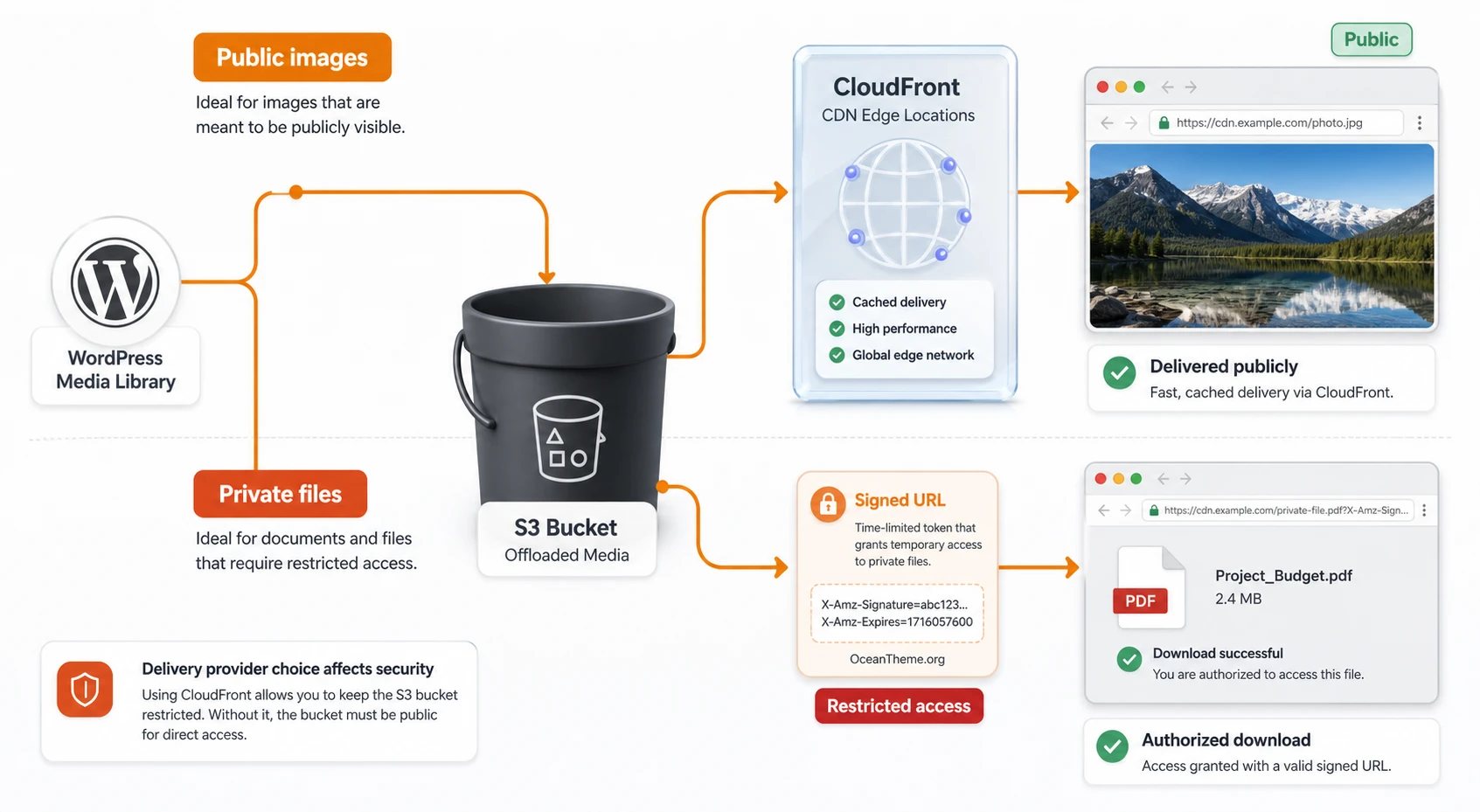Click the X-Amz-Expires=1716057600 text
This screenshot has width=1480, height=812.
coord(897,621)
